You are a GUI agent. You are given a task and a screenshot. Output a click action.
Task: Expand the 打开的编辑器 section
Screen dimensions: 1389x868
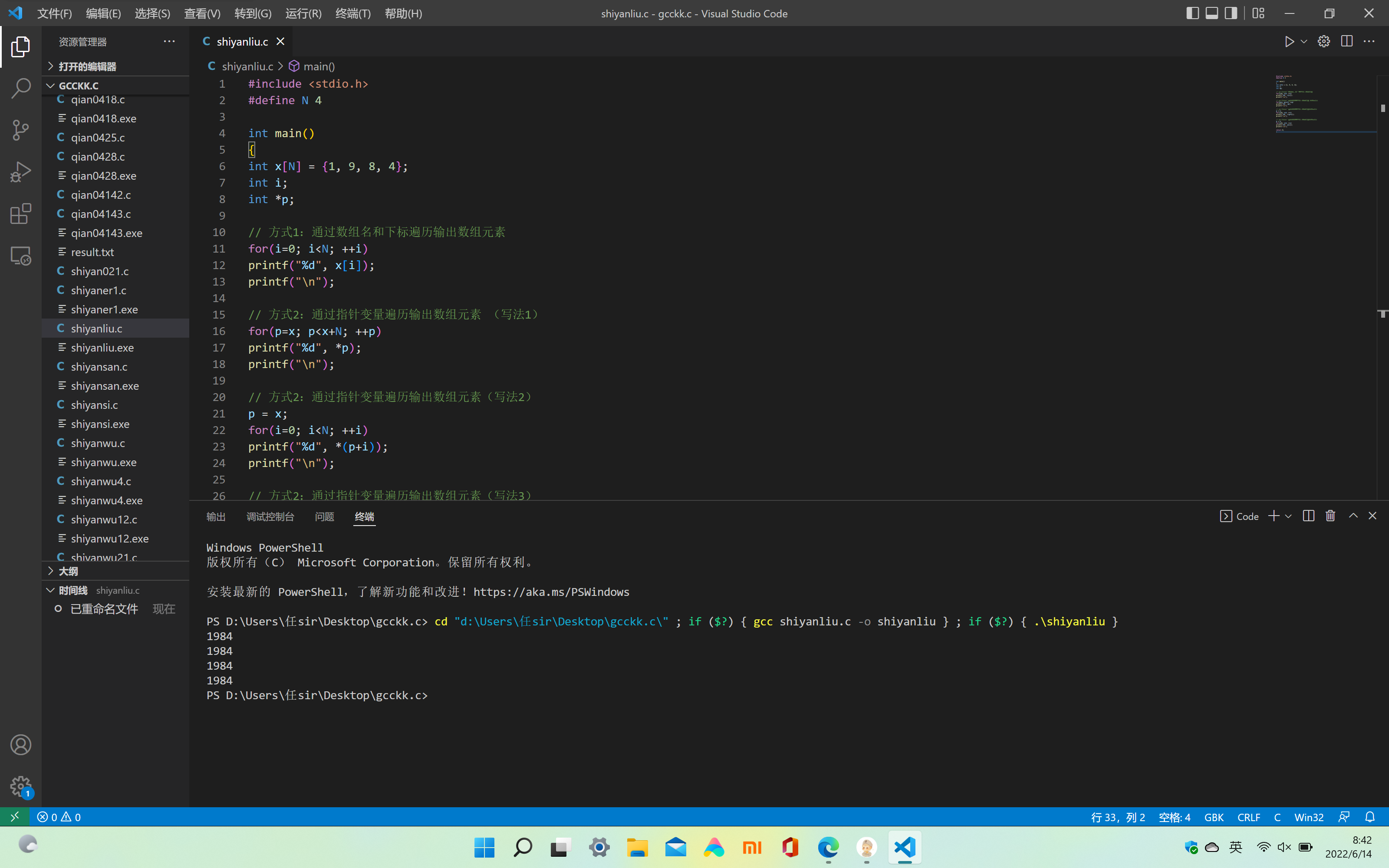pos(115,66)
